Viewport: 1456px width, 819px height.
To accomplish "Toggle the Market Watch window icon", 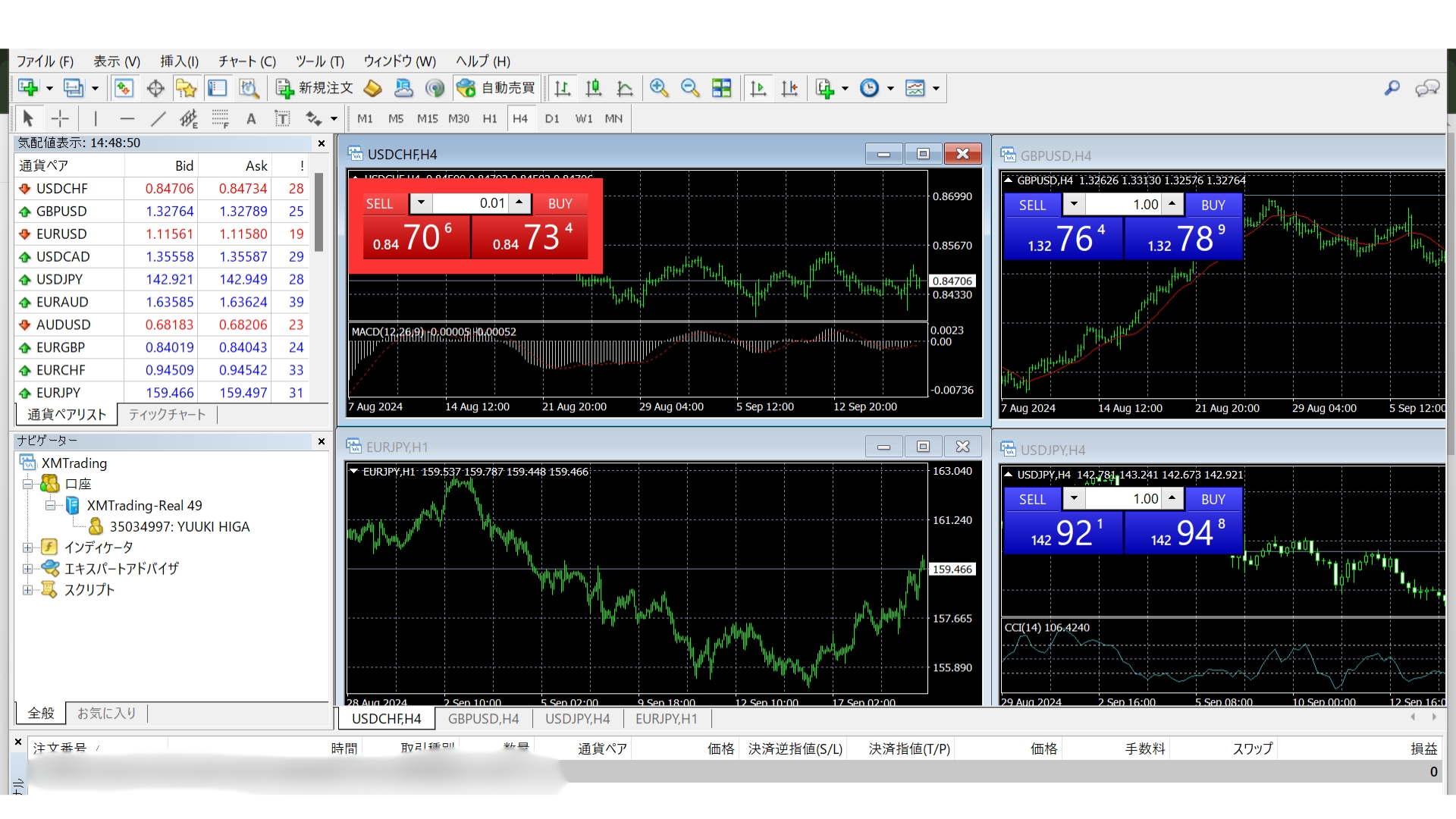I will tap(124, 89).
